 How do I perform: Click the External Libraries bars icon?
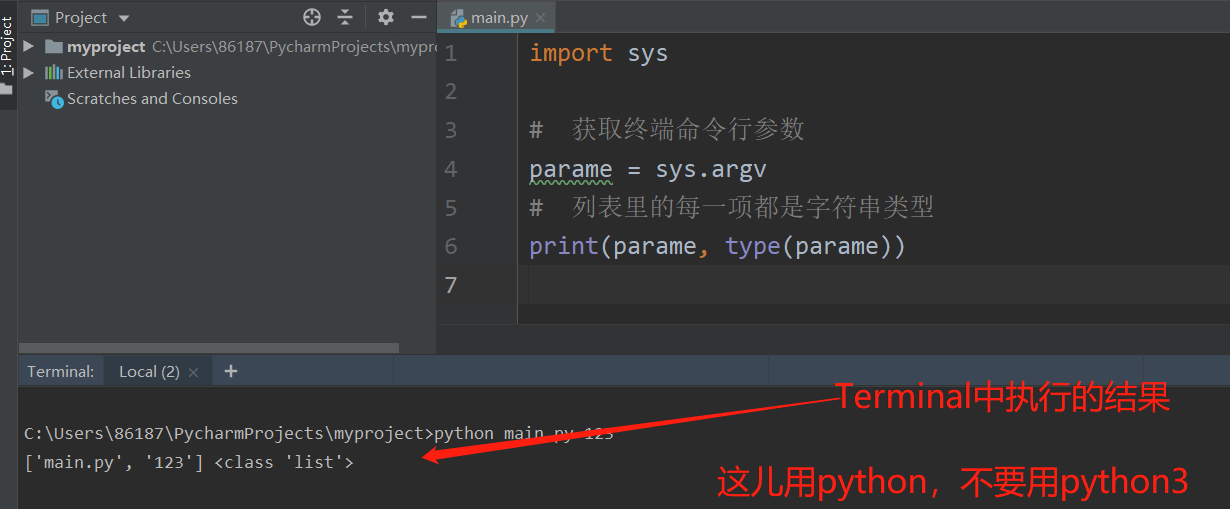[x=53, y=73]
